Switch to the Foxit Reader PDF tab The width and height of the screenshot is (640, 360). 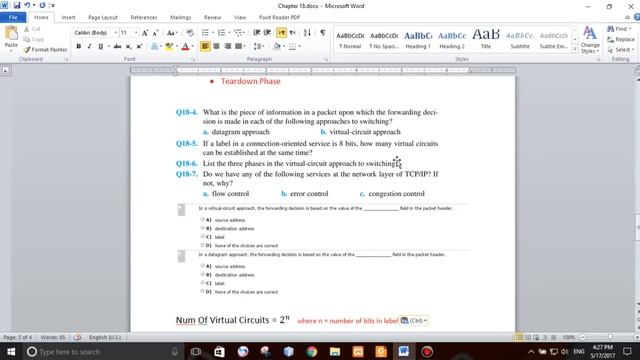(x=280, y=17)
